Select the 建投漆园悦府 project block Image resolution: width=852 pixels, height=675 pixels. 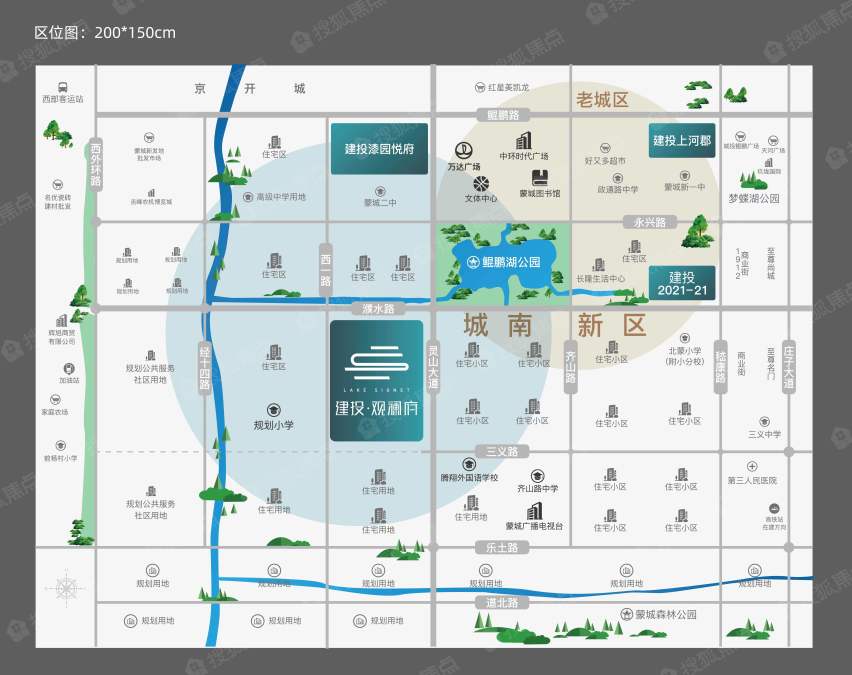[379, 149]
